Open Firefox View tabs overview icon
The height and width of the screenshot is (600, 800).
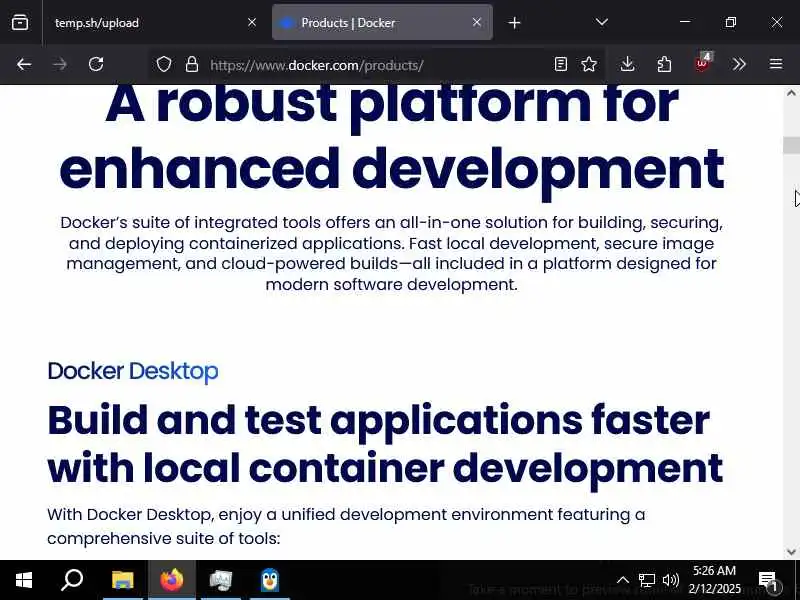pyautogui.click(x=20, y=22)
